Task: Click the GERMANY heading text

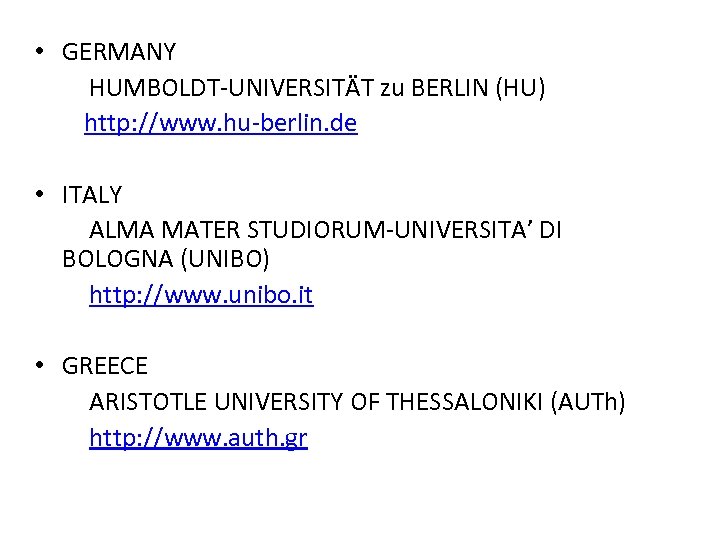Action: 119,52
